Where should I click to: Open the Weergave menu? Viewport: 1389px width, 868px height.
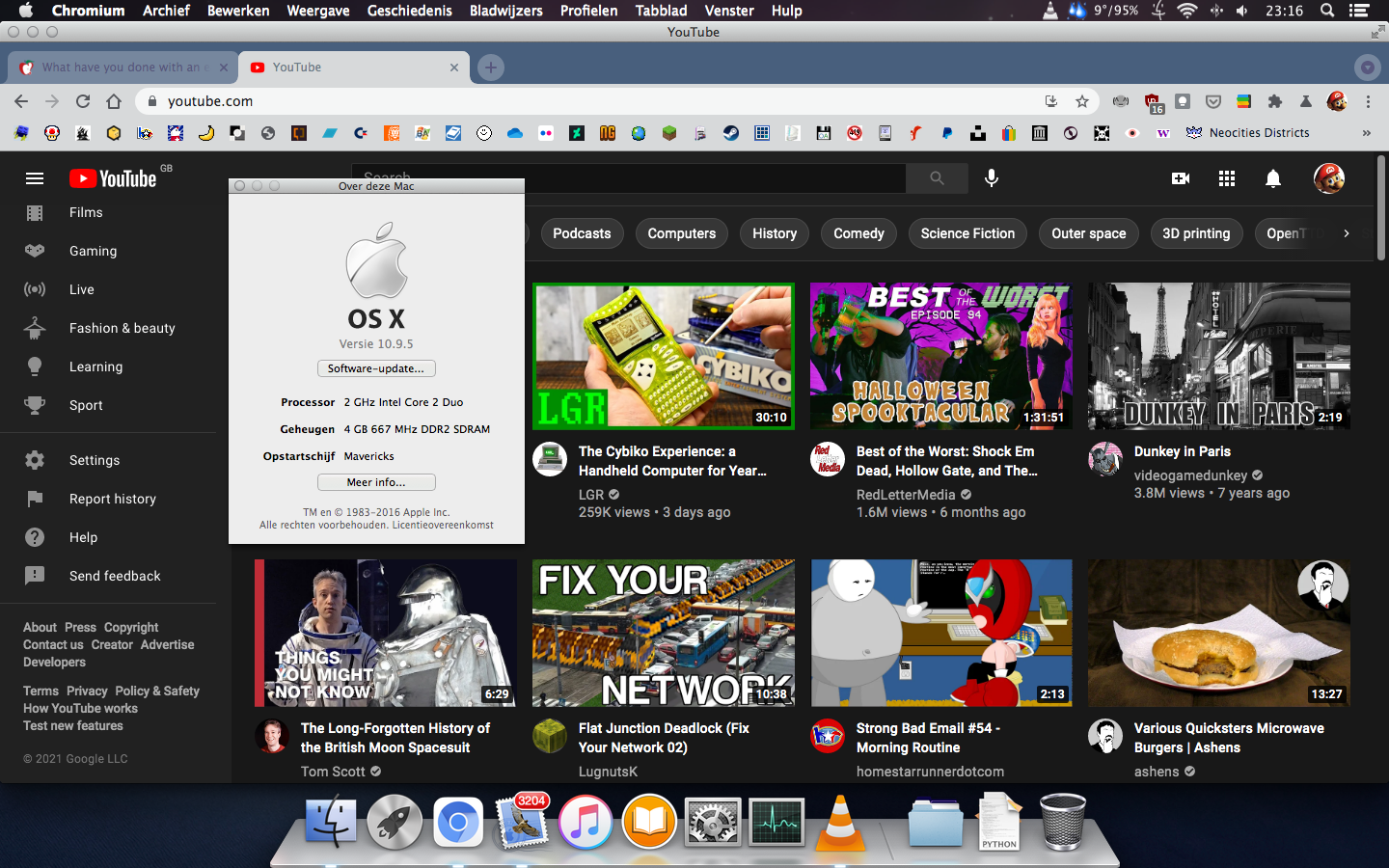[318, 11]
